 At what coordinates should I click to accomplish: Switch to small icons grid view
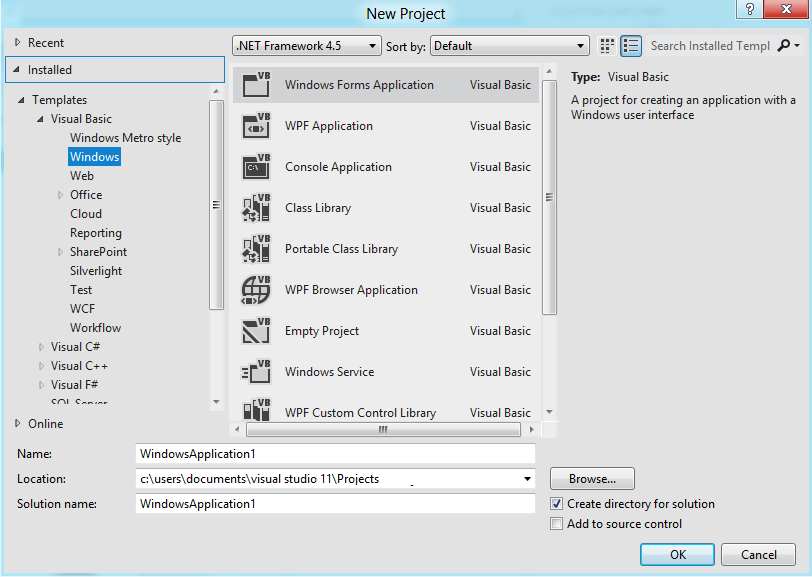pos(607,46)
